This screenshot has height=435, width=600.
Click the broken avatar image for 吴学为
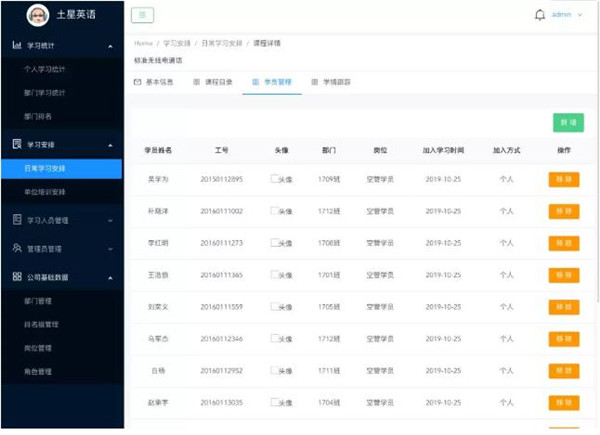pyautogui.click(x=275, y=180)
